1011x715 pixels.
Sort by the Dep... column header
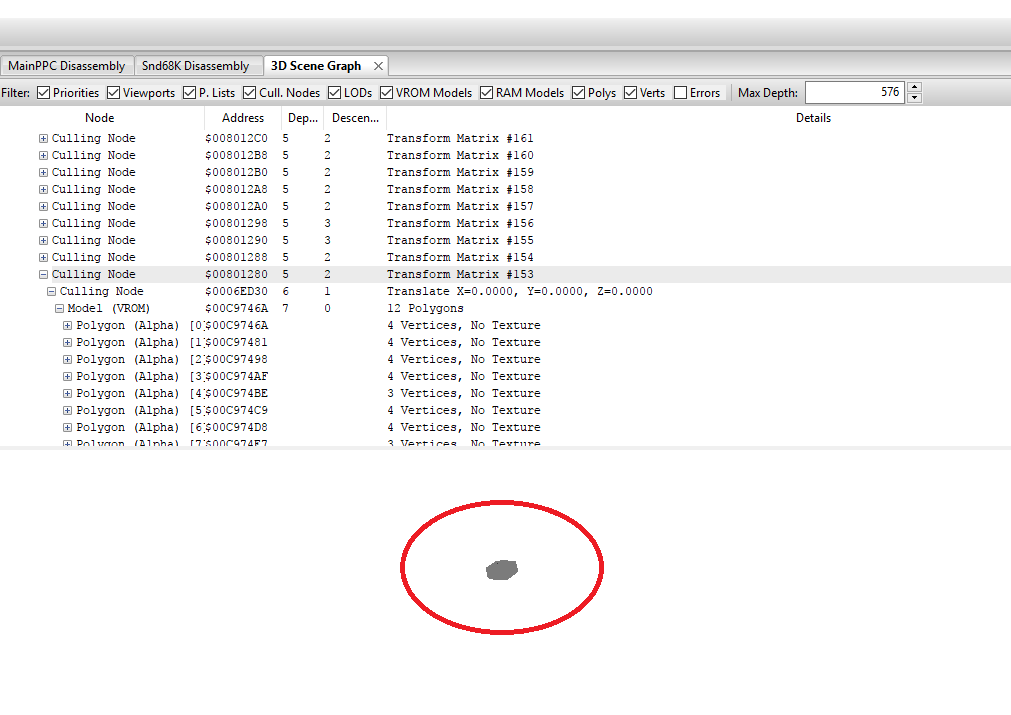[302, 118]
